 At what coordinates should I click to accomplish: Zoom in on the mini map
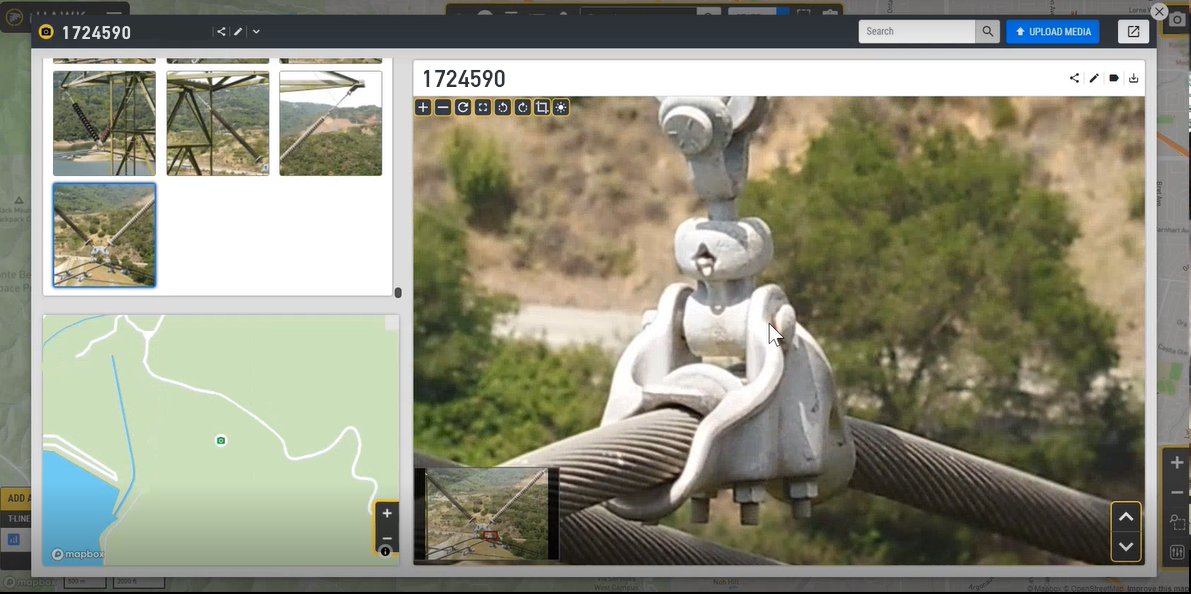click(387, 513)
